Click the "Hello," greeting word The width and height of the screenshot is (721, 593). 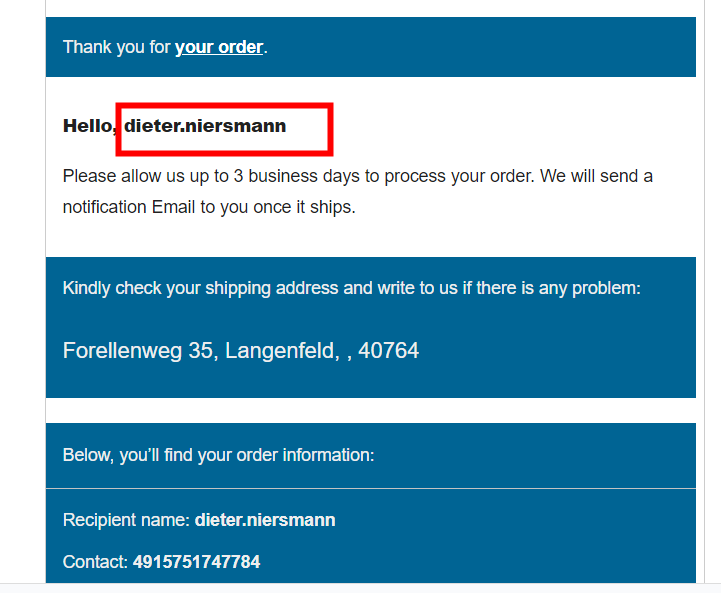click(x=88, y=126)
